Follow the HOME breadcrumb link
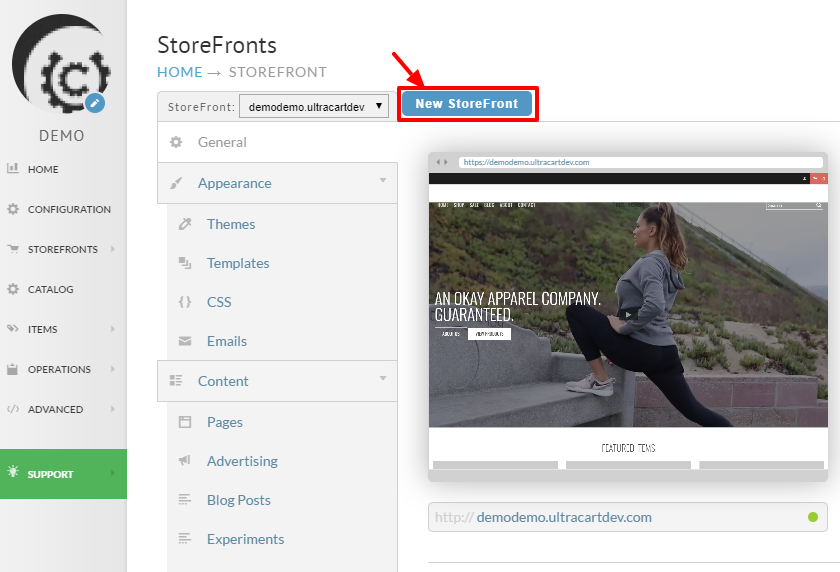The width and height of the screenshot is (840, 572). [x=179, y=72]
